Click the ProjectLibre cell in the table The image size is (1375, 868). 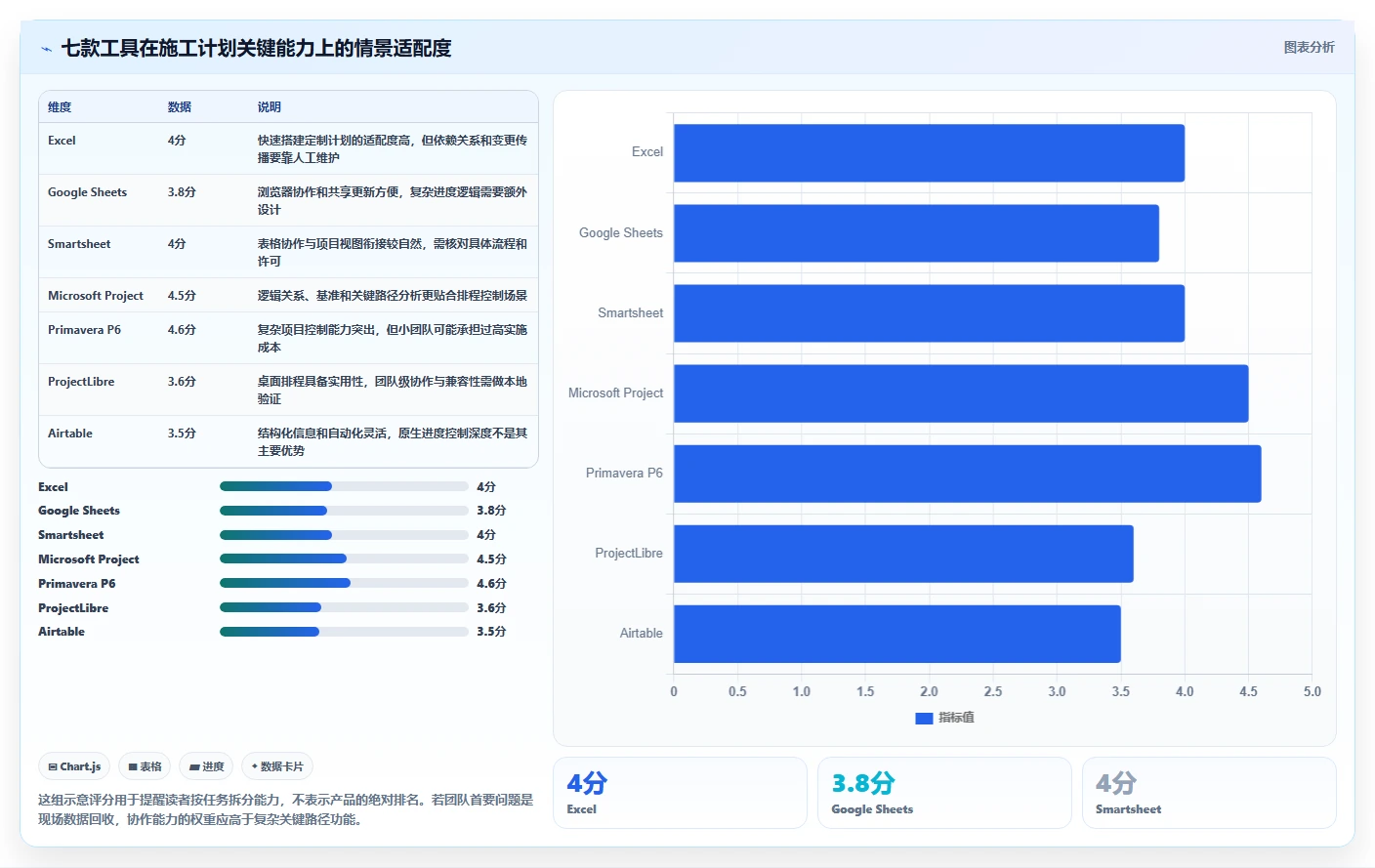[x=81, y=382]
